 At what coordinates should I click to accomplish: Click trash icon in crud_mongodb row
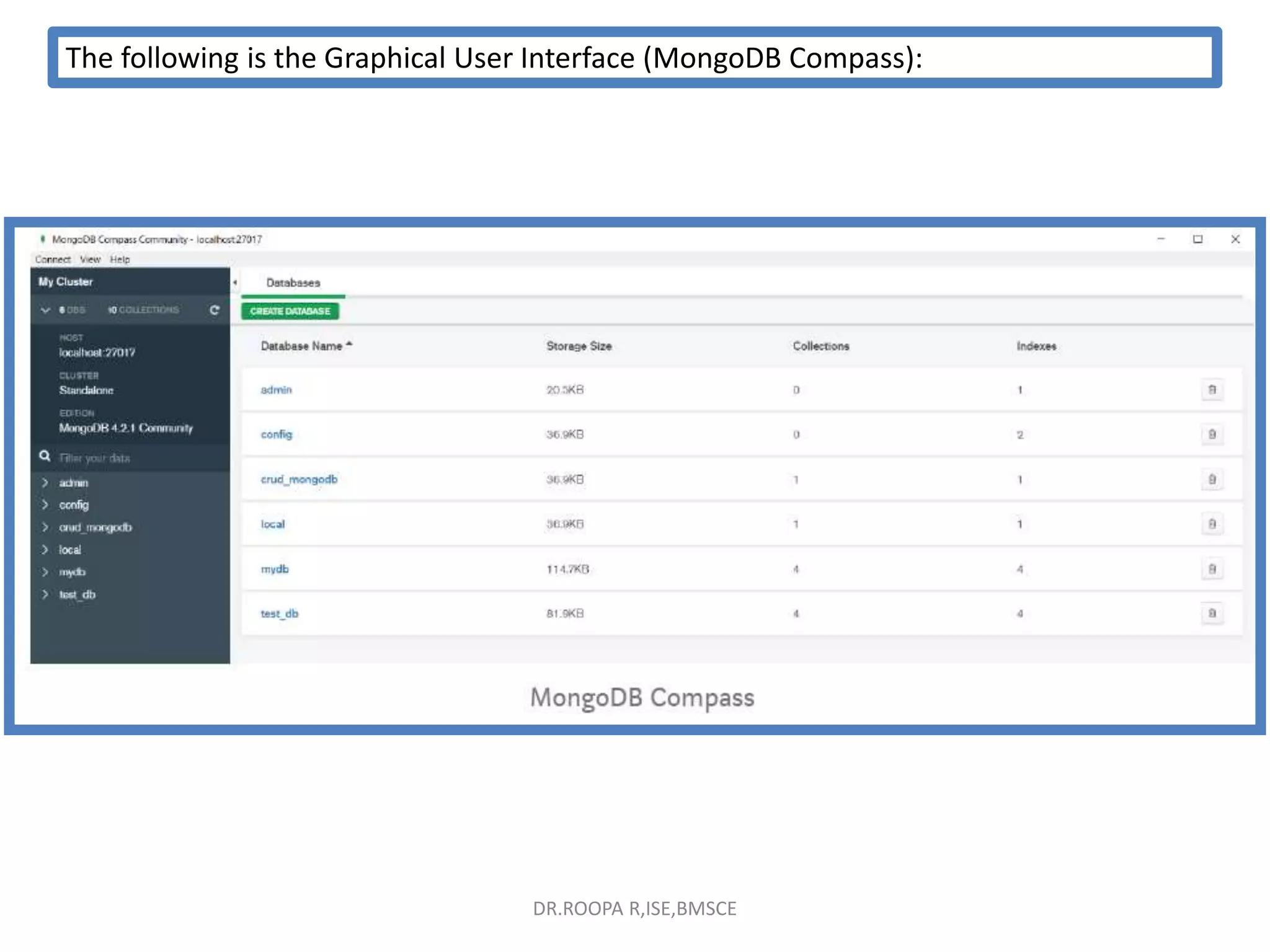[x=1212, y=479]
